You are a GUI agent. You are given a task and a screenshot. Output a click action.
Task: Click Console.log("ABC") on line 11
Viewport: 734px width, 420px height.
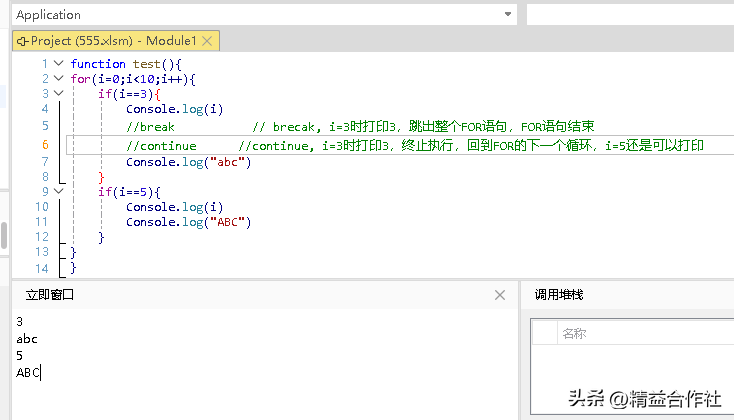[189, 222]
